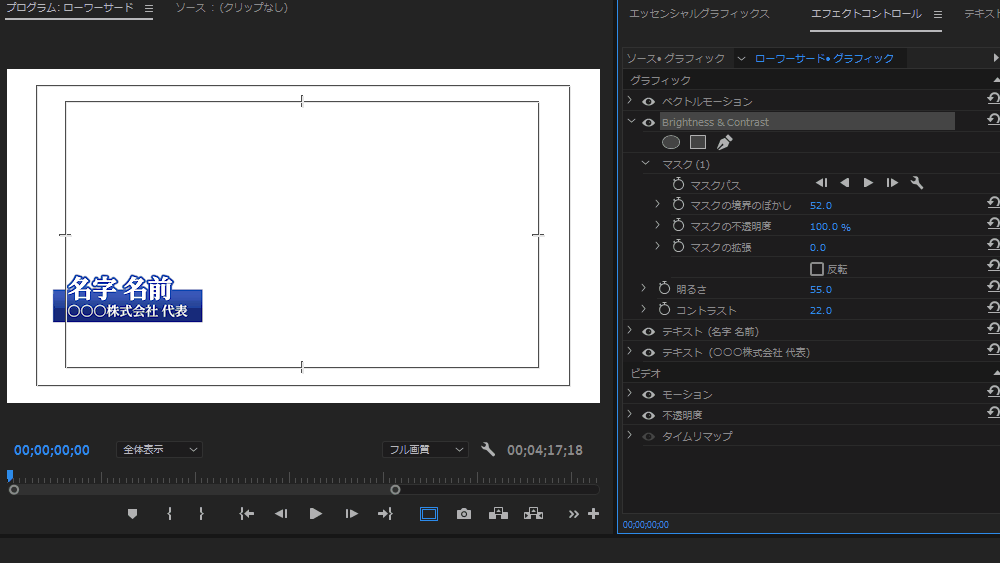Switch to ソース：(クリップなし) tab
This screenshot has width=1000, height=563.
click(232, 8)
